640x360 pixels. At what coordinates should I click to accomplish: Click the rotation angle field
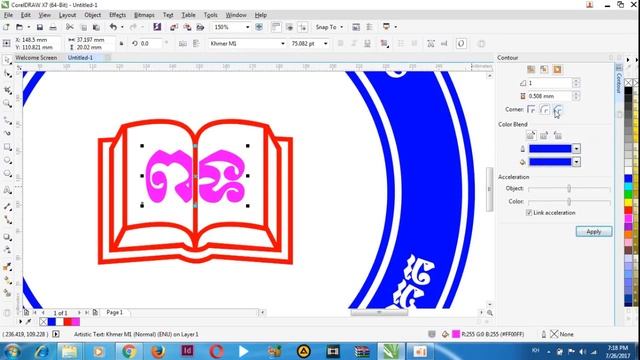[x=150, y=44]
